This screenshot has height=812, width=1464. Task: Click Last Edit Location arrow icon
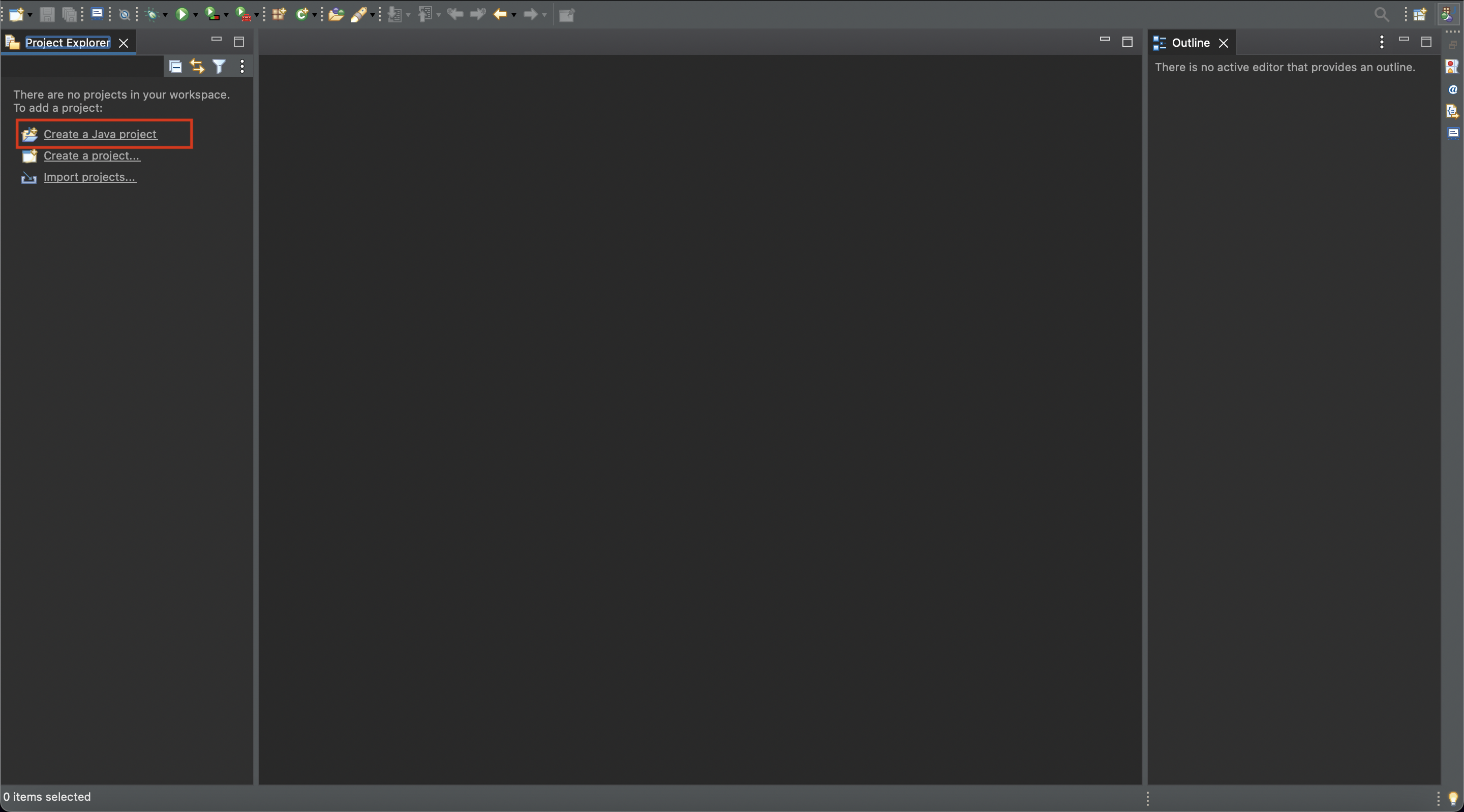(455, 14)
